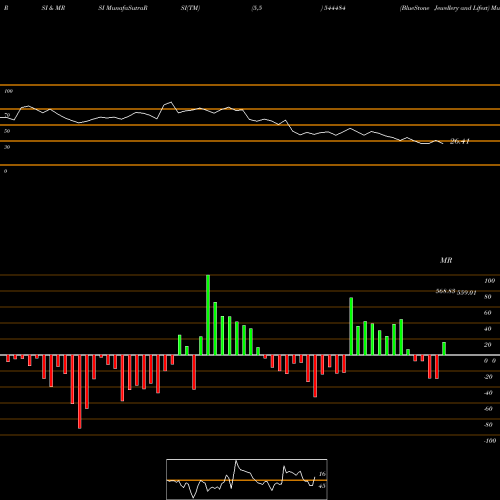Click the value 16 in mini chart
The width and height of the screenshot is (500, 500).
click(x=322, y=474)
